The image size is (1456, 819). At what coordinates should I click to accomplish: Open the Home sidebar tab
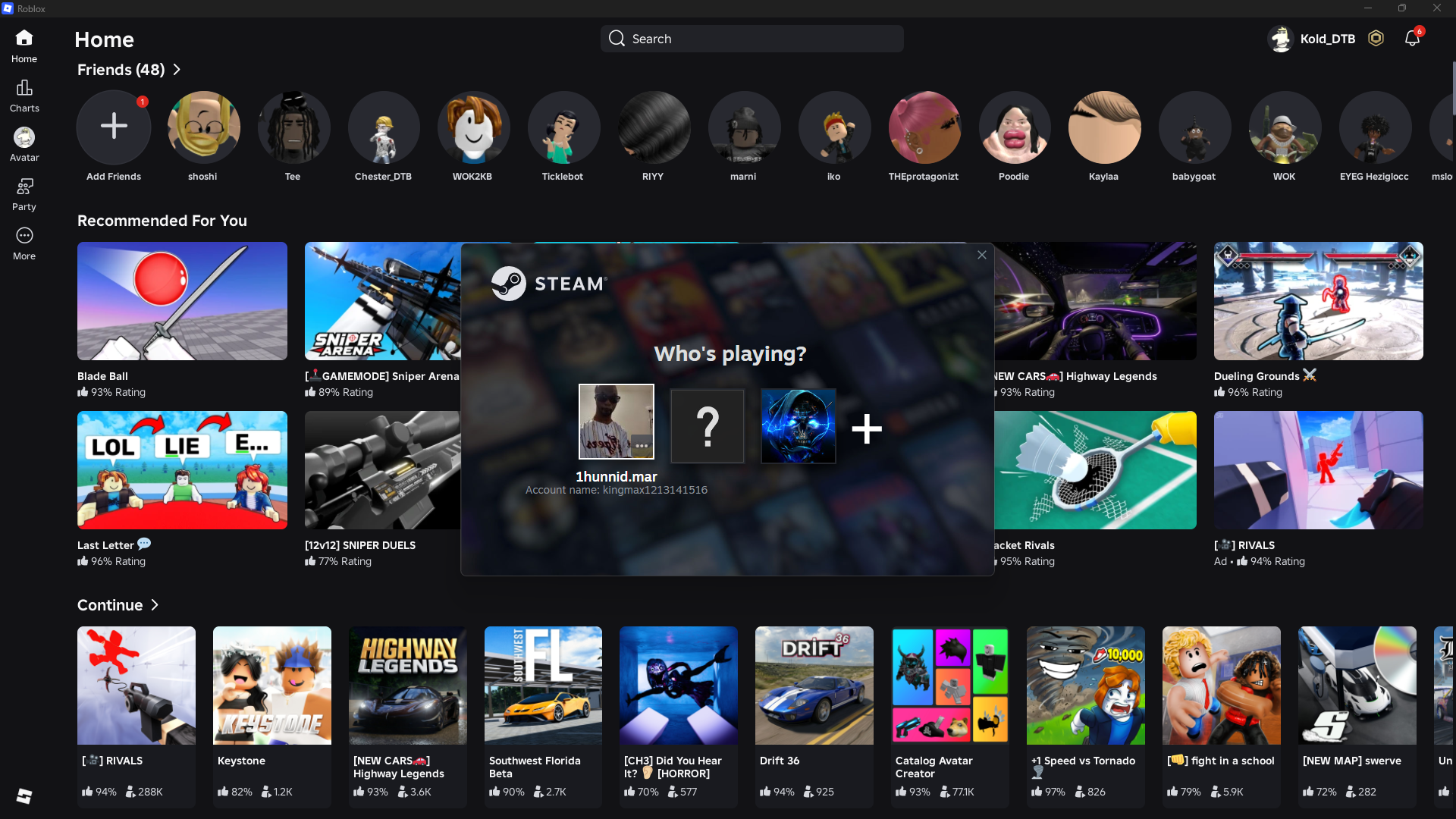tap(24, 45)
